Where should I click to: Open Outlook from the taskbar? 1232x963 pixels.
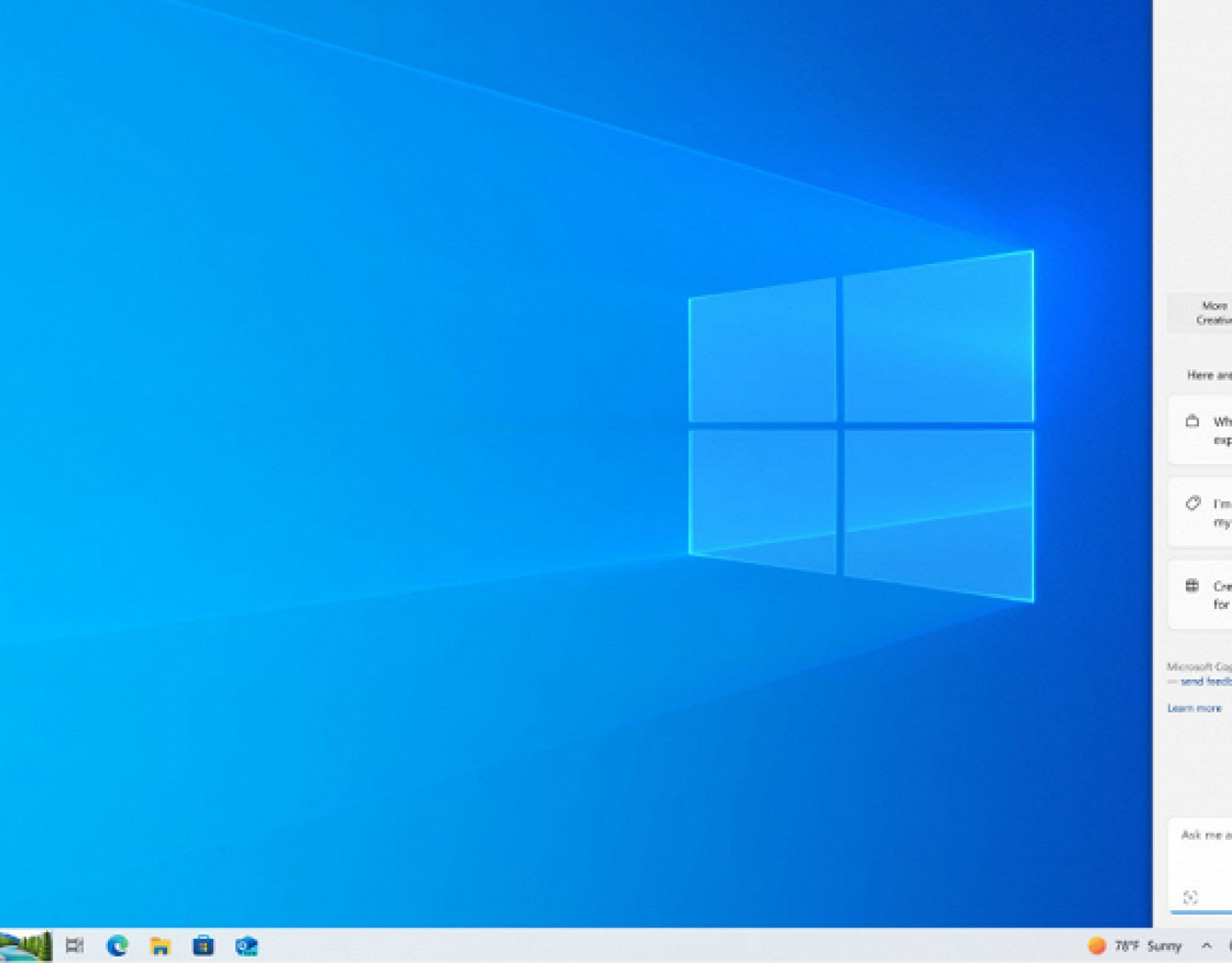(246, 945)
